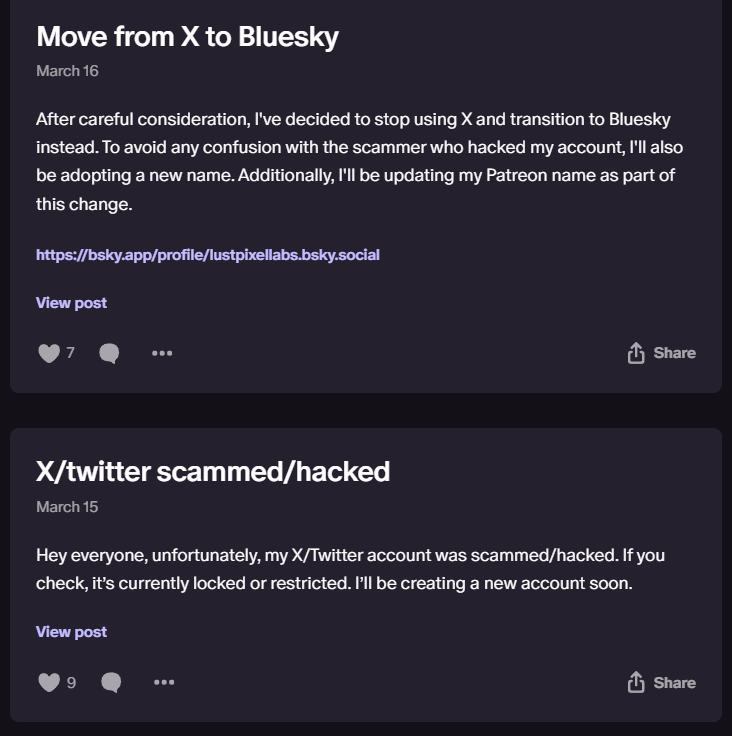This screenshot has width=732, height=736.
Task: Click the March 15 date stamp
Action: (67, 507)
